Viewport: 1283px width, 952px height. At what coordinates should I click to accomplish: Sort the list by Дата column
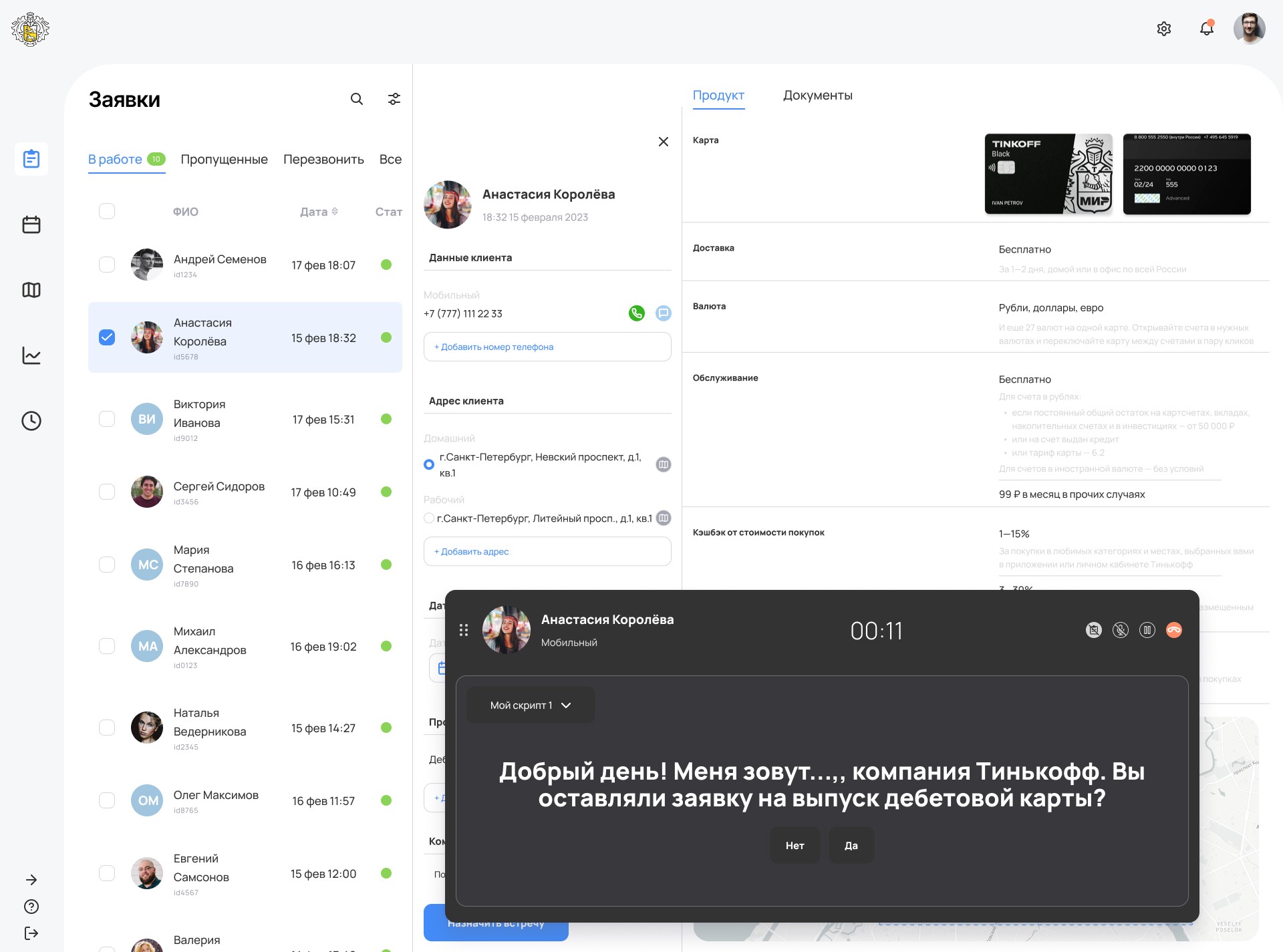[319, 212]
